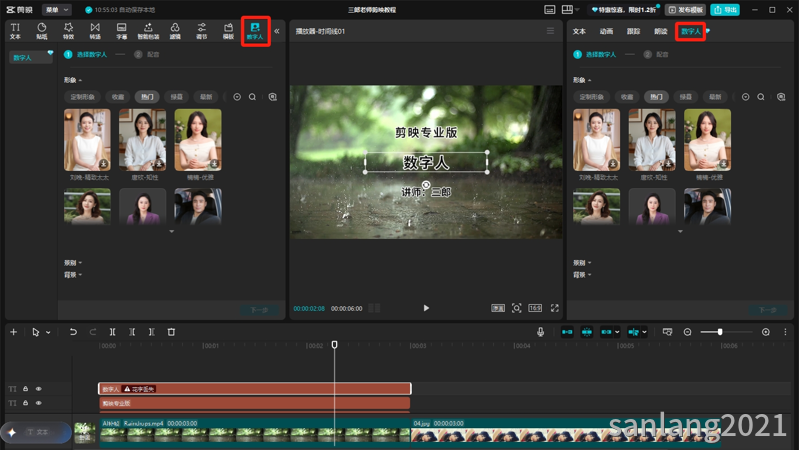This screenshot has height=450, width=799.
Task: Collapse the media panel with the double-chevron icon
Action: click(x=277, y=31)
